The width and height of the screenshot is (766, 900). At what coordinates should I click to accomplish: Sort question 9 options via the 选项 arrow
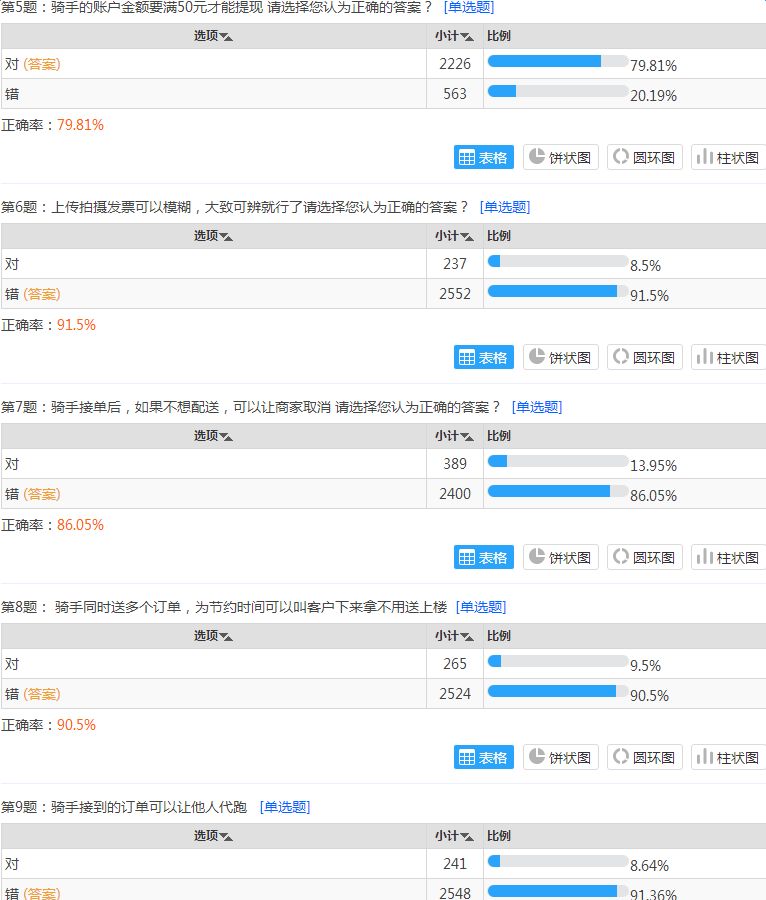226,837
